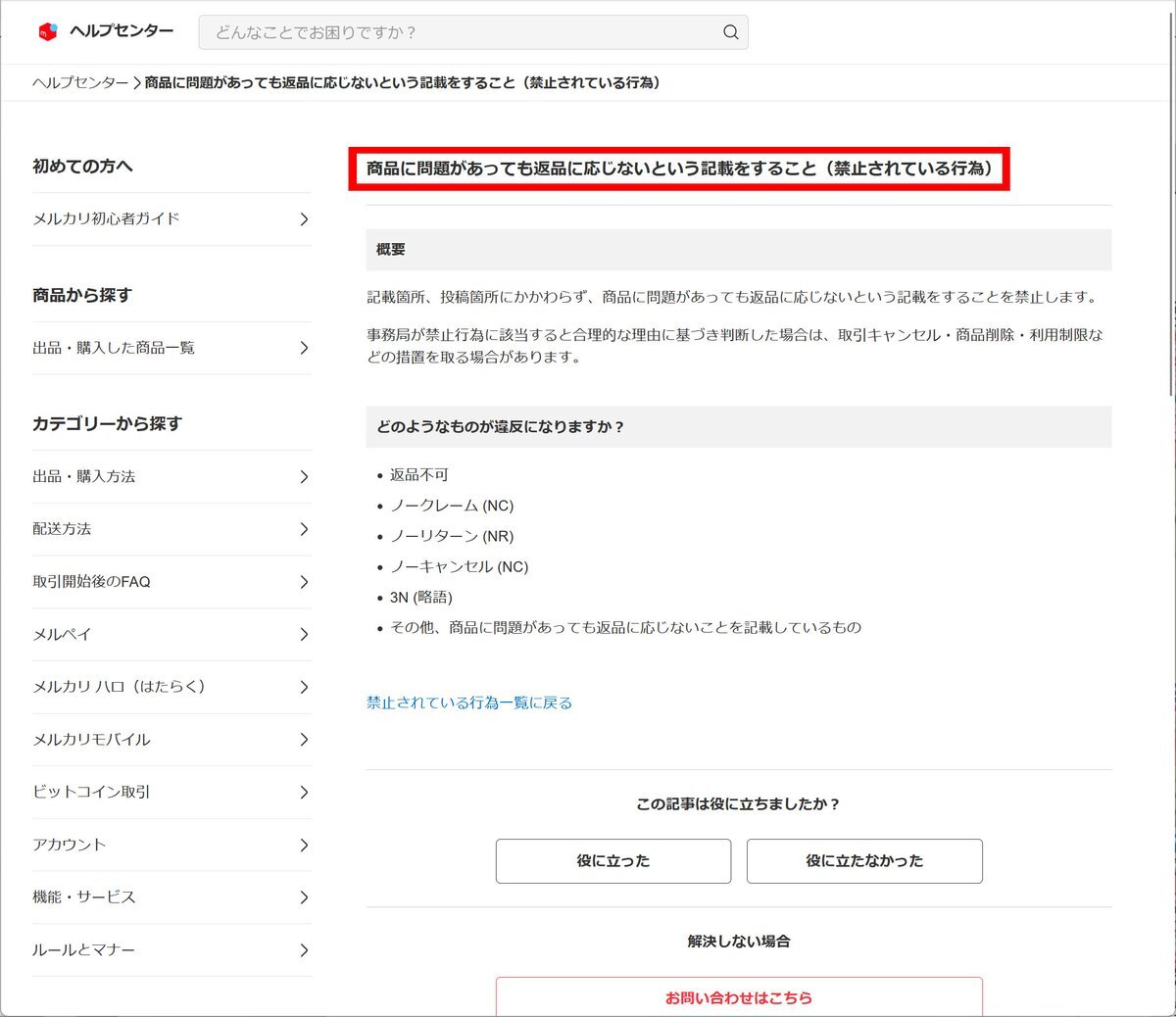Click chevron next to 出品・購入方法
This screenshot has height=1017, width=1176.
click(304, 477)
